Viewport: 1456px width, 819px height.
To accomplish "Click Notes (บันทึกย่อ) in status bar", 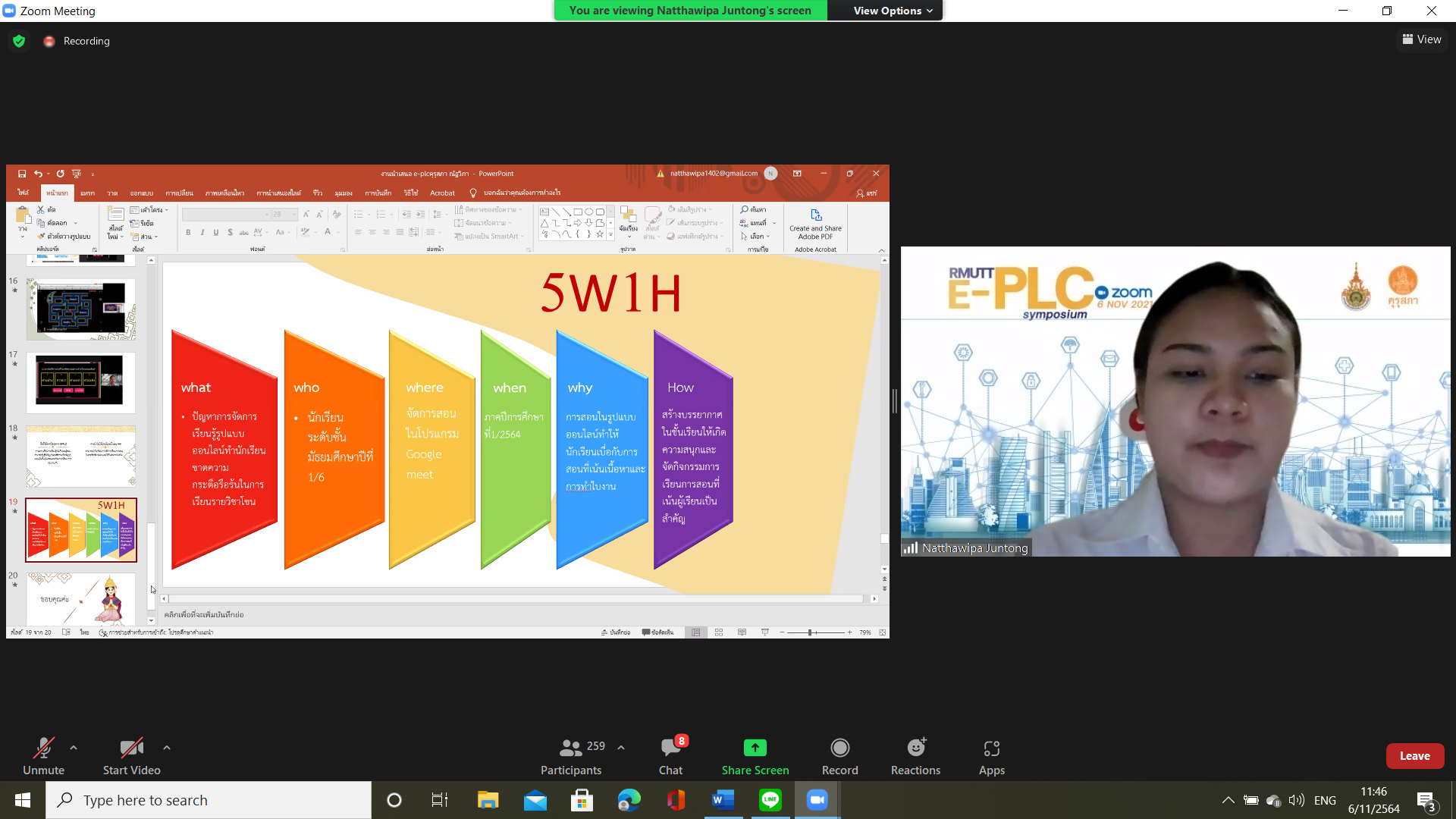I will click(615, 632).
